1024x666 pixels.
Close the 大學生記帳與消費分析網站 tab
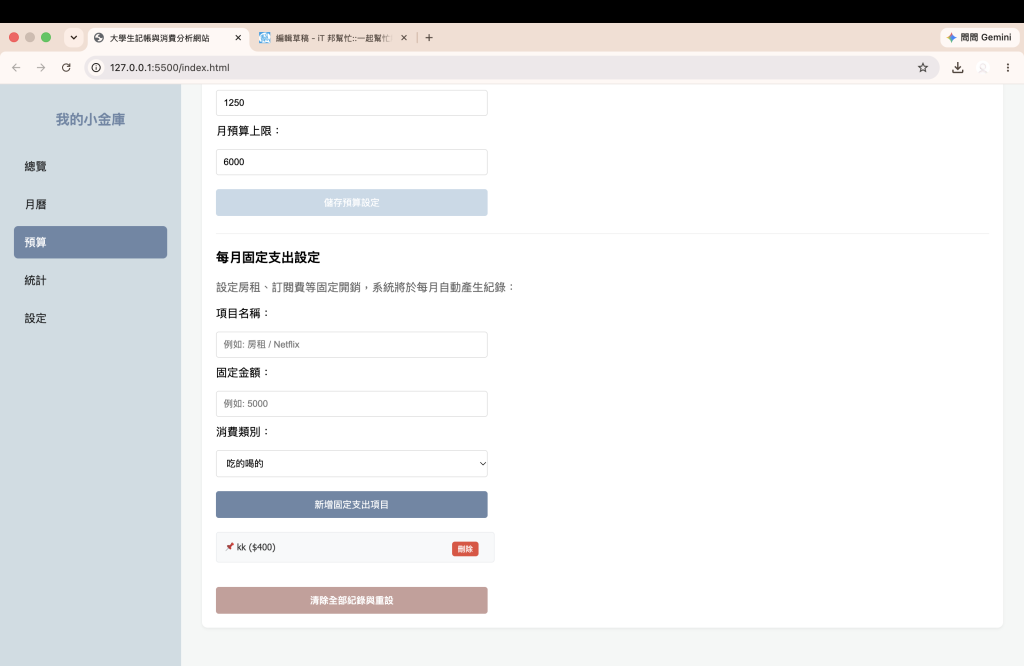[x=238, y=38]
